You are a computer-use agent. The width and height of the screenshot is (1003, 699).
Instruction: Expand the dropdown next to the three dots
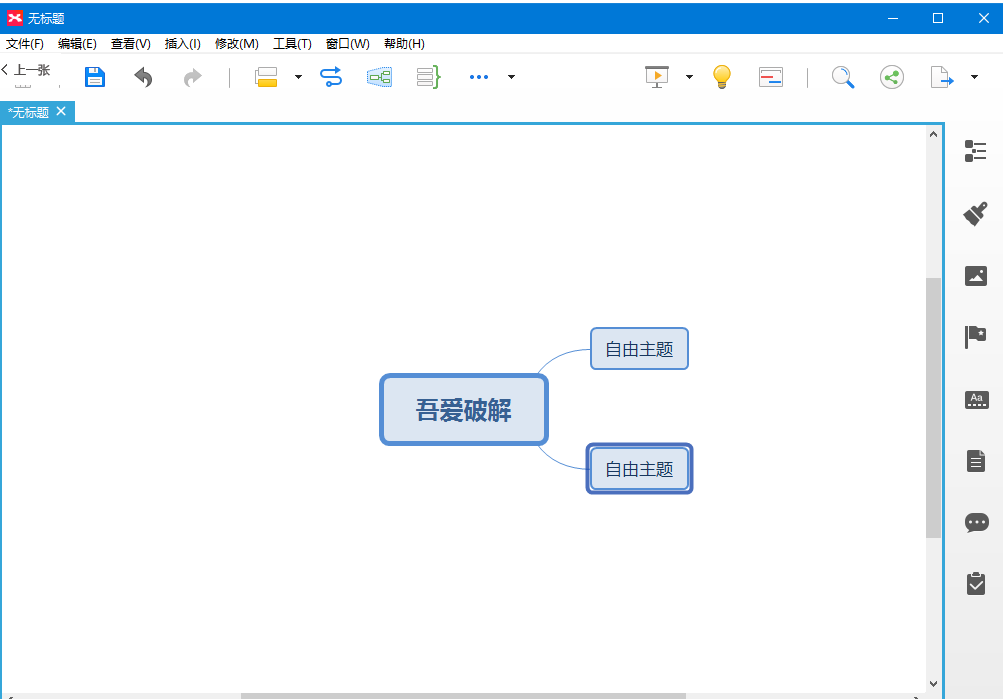tap(511, 77)
